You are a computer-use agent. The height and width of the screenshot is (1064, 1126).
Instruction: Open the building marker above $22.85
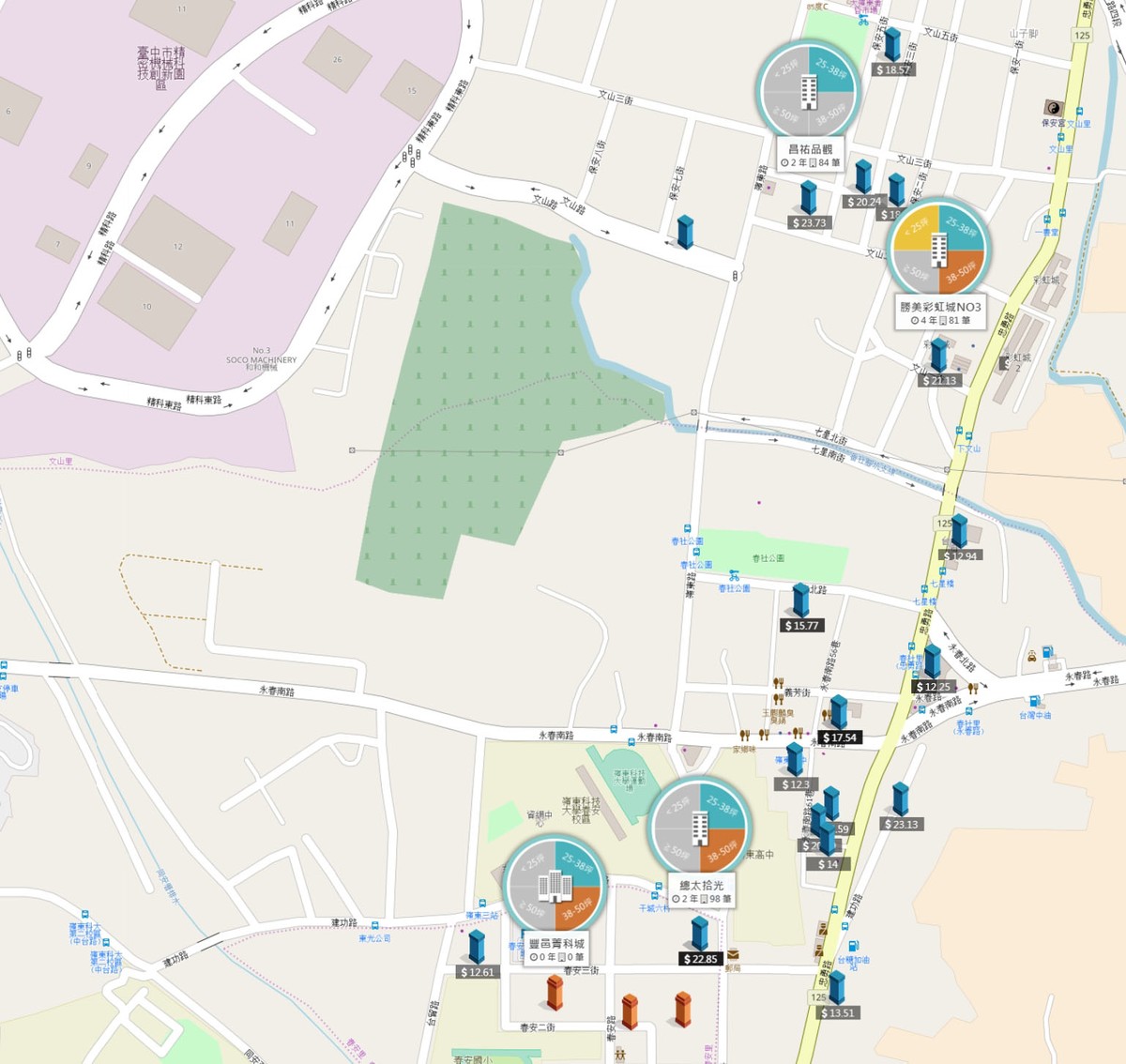[699, 934]
